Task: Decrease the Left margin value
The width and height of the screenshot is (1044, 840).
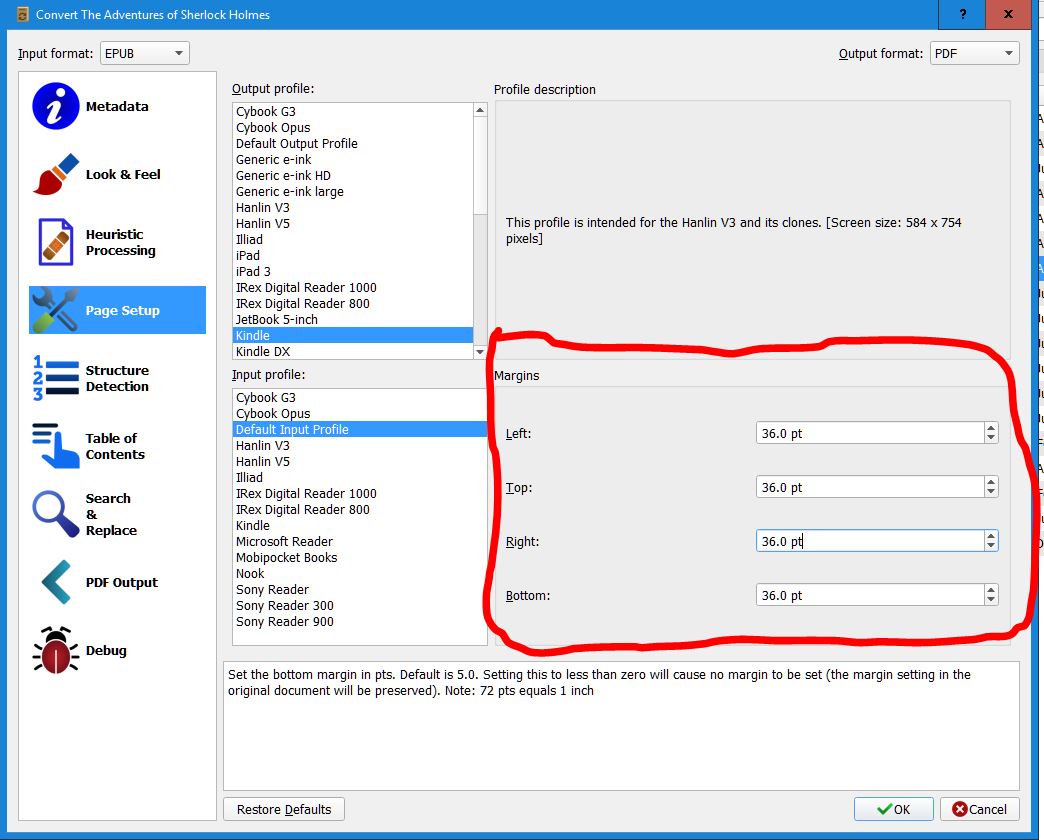Action: click(x=991, y=439)
